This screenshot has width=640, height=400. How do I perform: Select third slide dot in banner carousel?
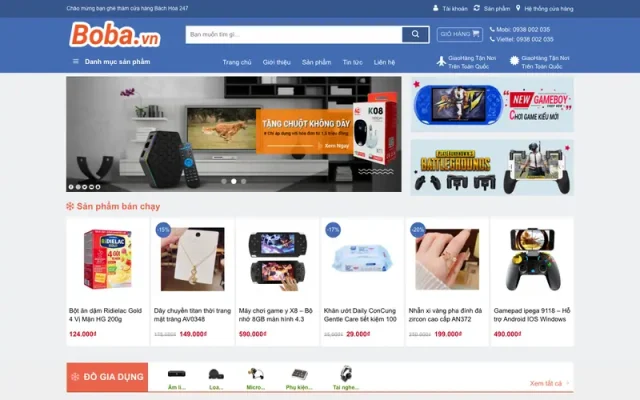pos(243,181)
